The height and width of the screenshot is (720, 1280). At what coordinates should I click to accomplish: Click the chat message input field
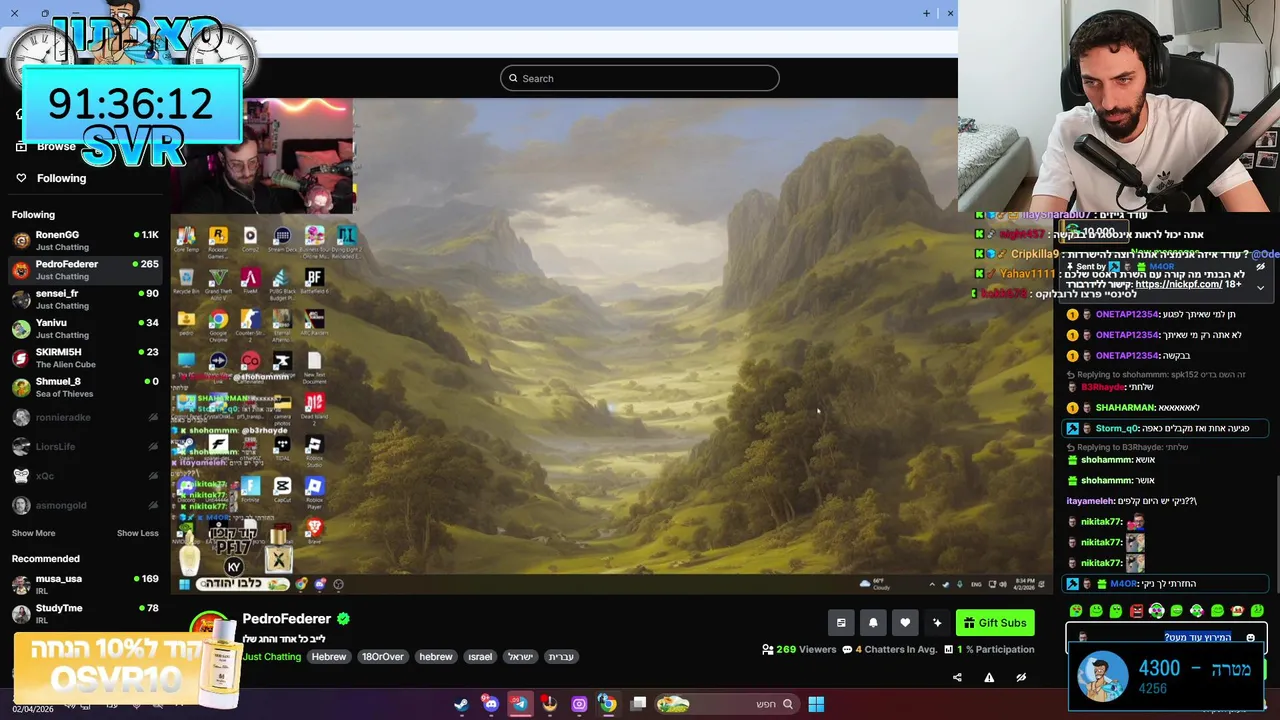coord(1166,637)
